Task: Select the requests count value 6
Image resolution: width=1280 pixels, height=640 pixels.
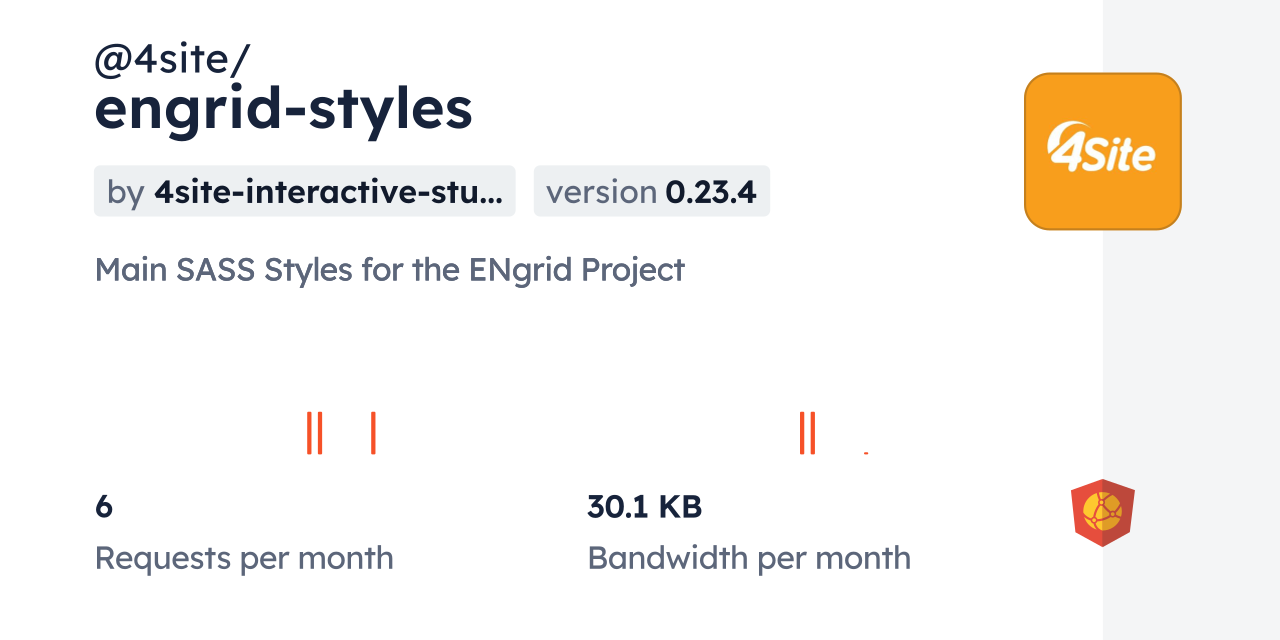Action: click(104, 507)
